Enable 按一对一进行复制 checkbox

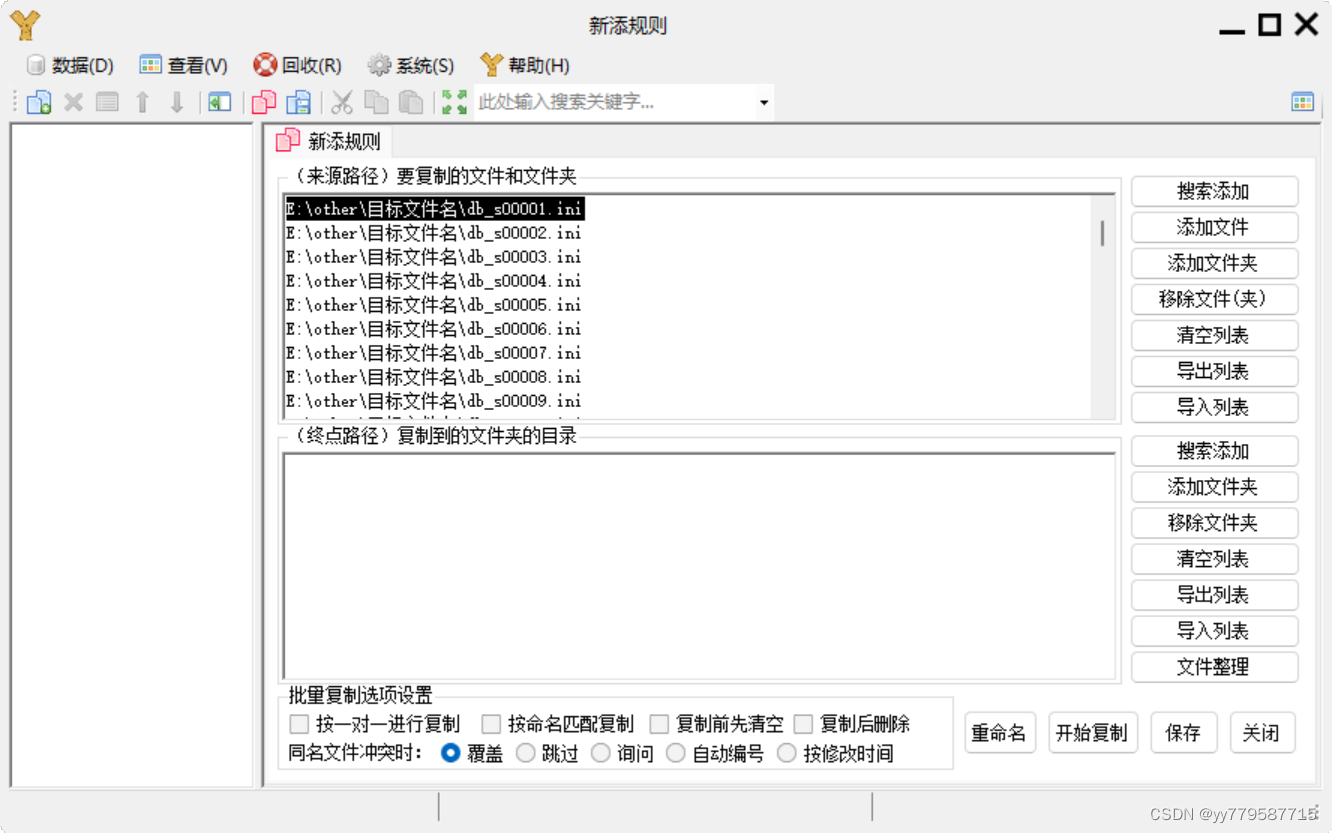pos(374,724)
